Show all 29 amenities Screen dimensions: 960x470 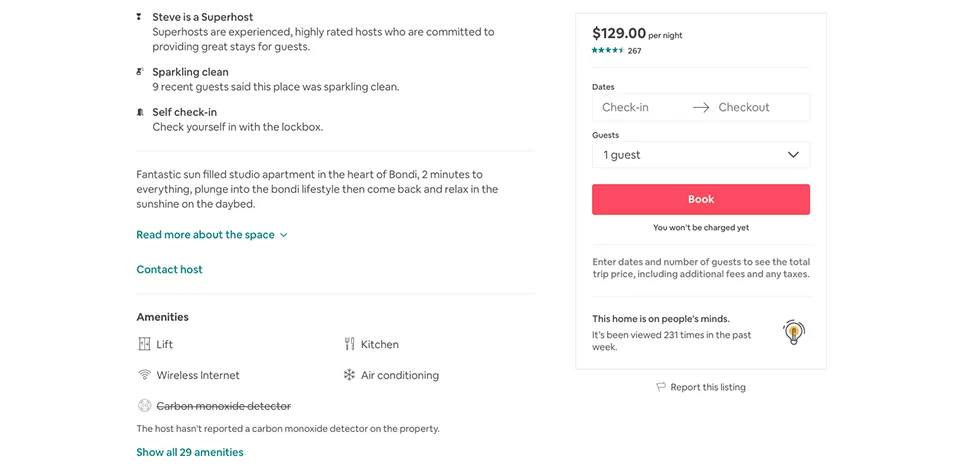190,452
